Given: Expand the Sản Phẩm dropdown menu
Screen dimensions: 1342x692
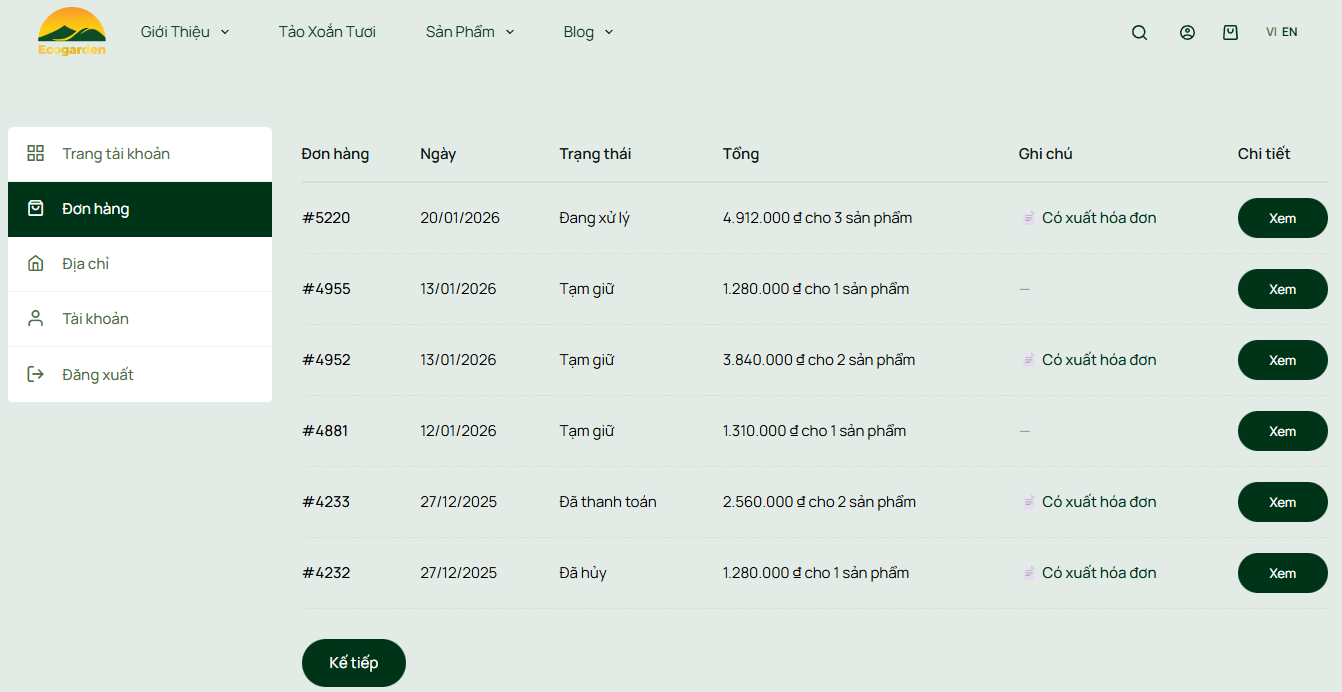Looking at the screenshot, I should pos(470,32).
